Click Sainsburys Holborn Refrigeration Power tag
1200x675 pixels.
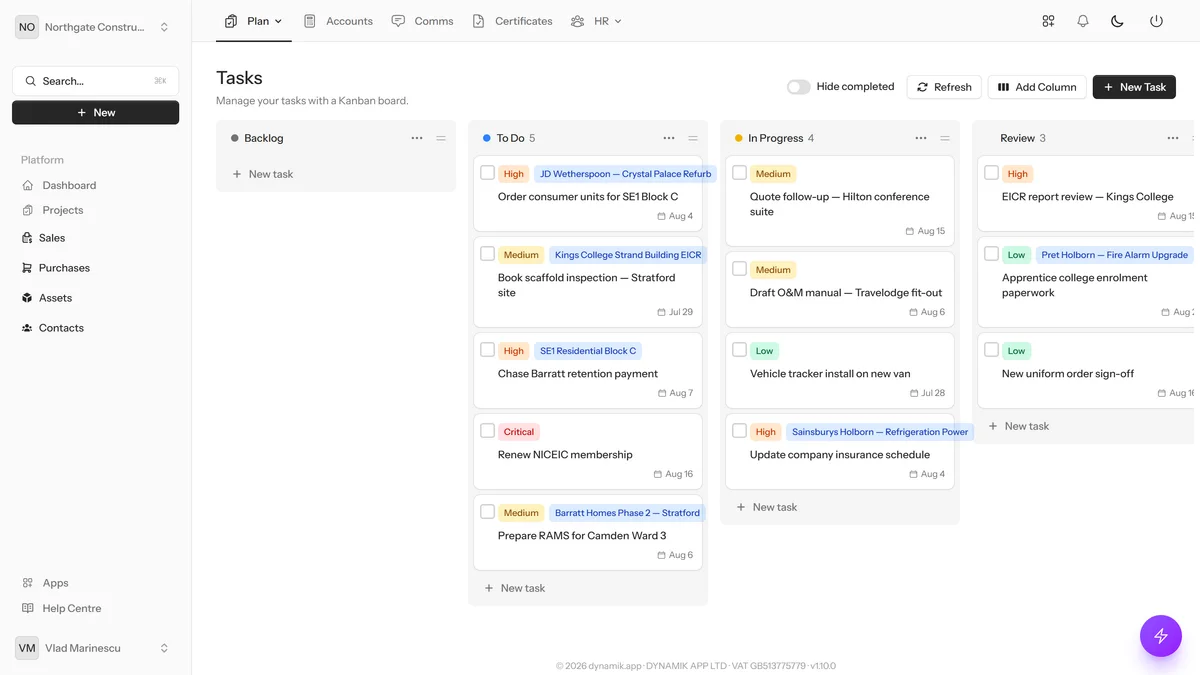[x=880, y=432]
